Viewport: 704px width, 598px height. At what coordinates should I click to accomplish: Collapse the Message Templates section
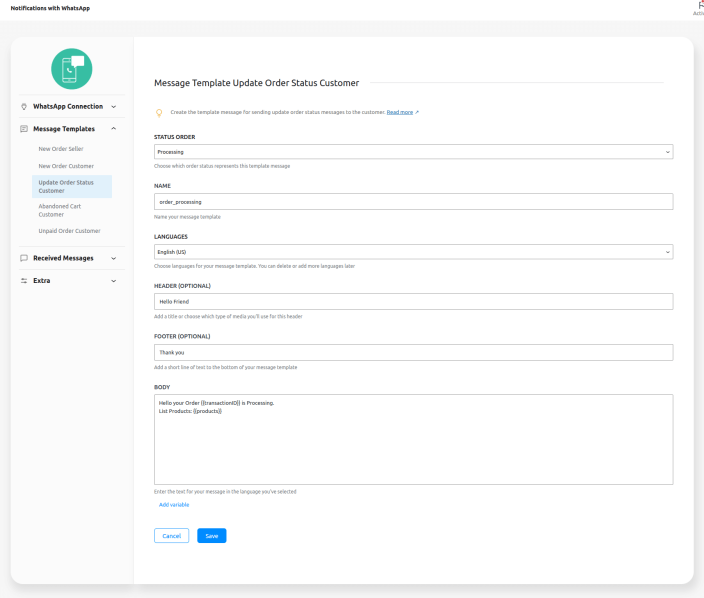tap(113, 129)
